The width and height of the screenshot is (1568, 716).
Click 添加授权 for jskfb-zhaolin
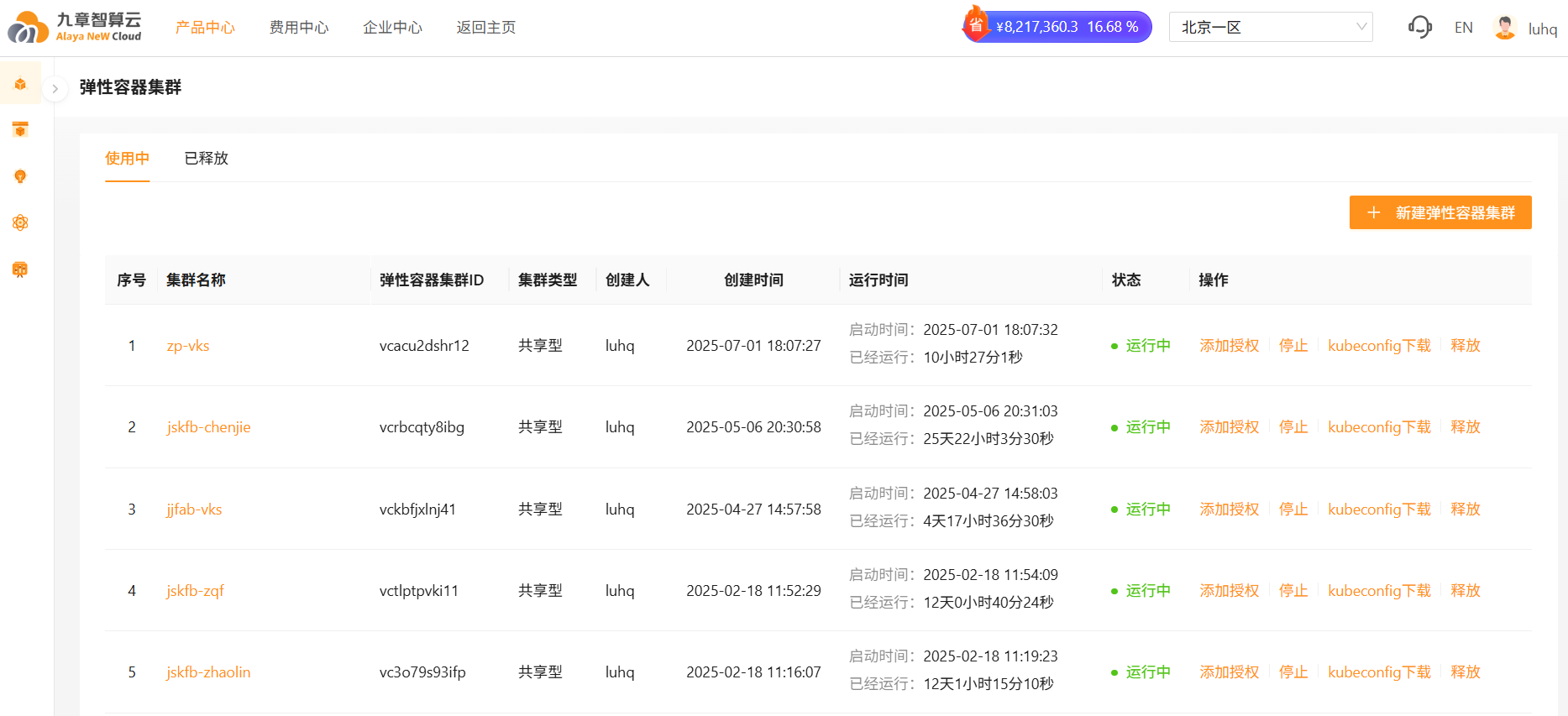1230,672
